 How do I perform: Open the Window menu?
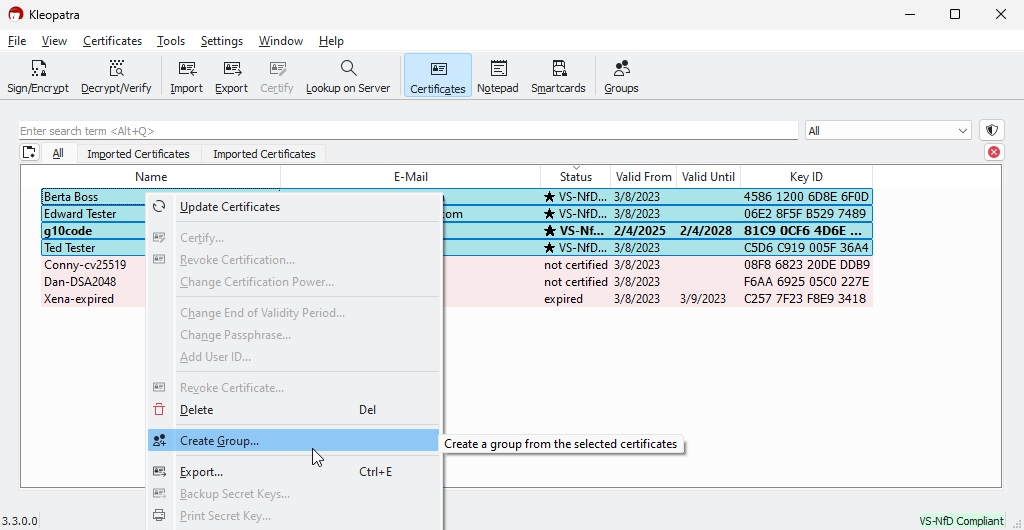281,40
